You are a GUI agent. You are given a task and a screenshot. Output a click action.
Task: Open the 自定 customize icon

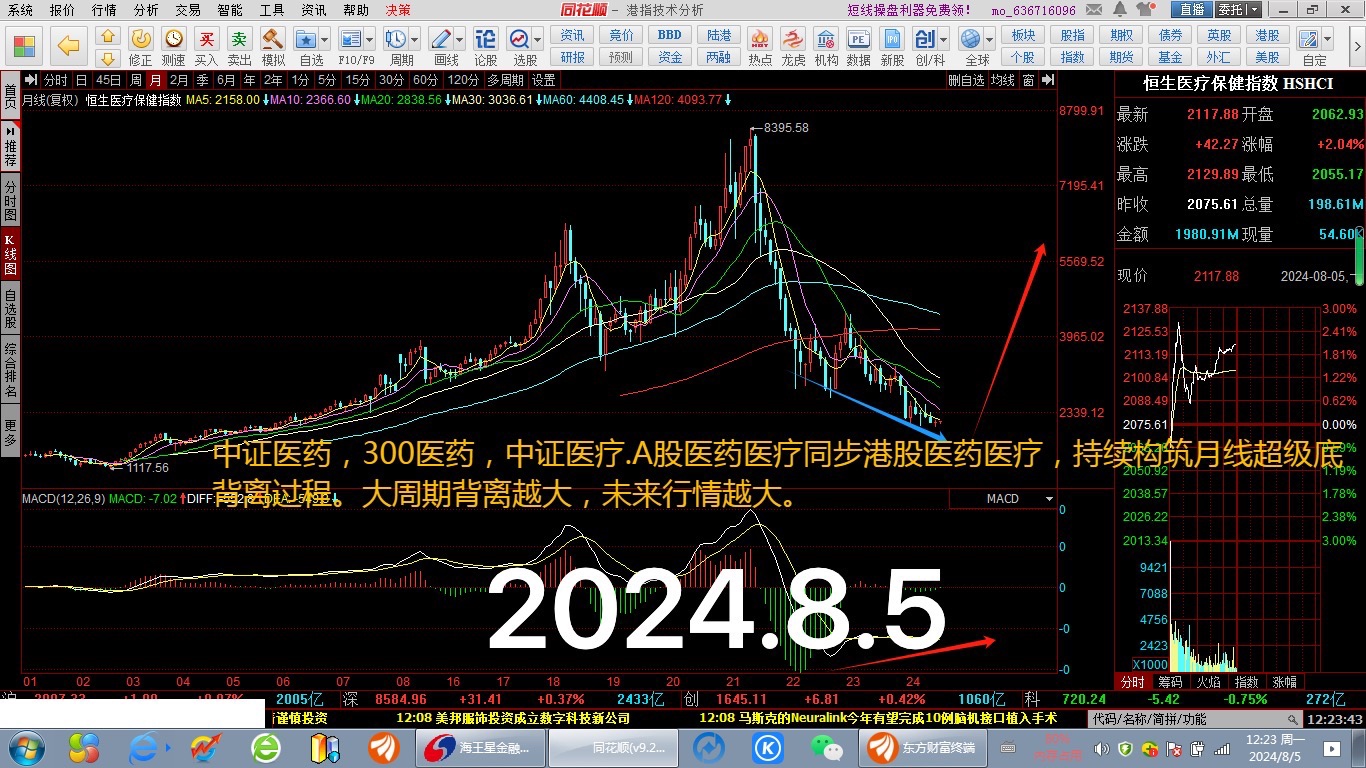coord(1310,38)
